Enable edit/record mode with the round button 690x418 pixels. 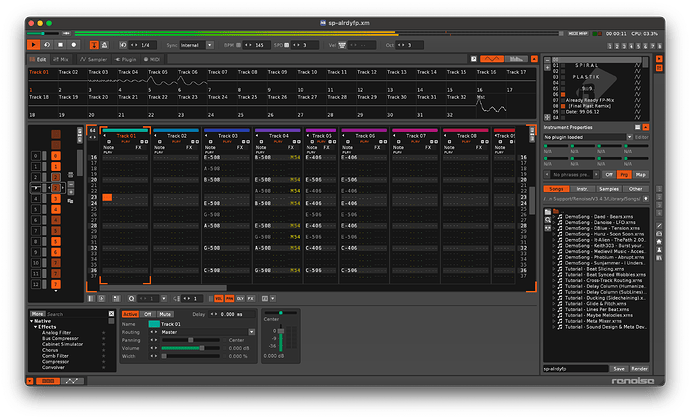(x=73, y=45)
